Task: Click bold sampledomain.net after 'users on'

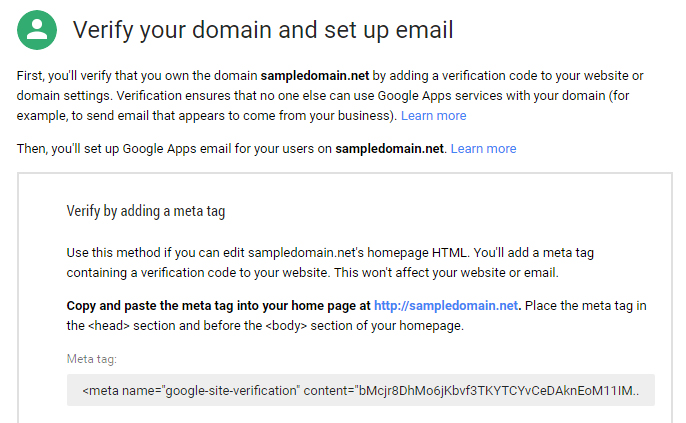Action: (389, 149)
